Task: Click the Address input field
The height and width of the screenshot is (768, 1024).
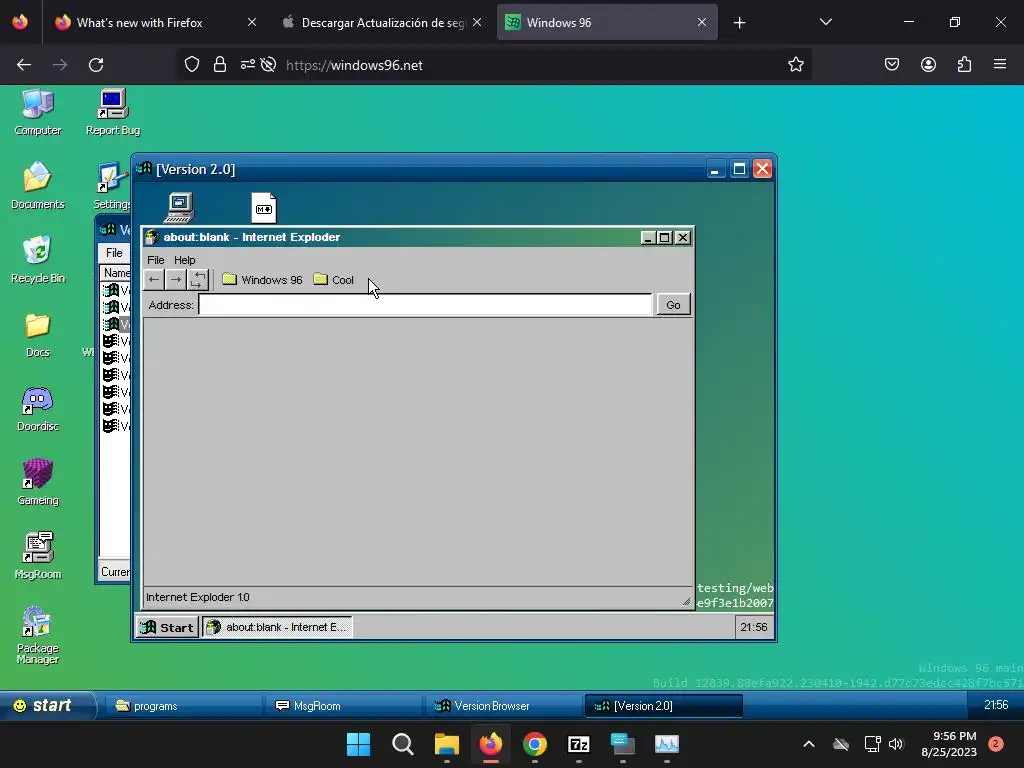Action: click(x=425, y=305)
